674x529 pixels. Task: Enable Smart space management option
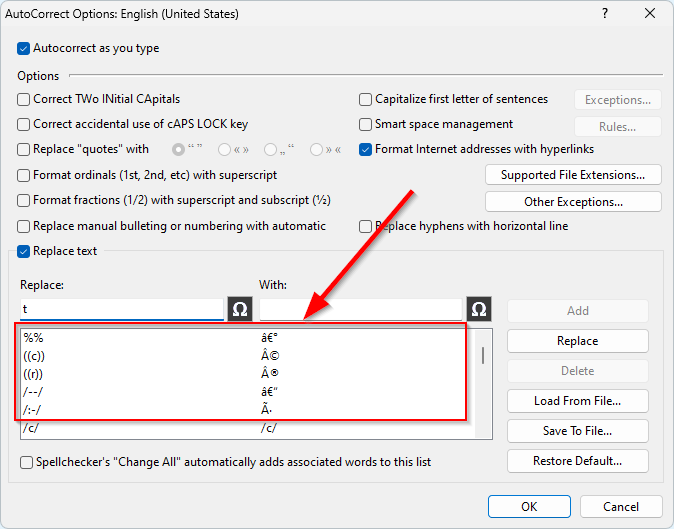pos(366,124)
